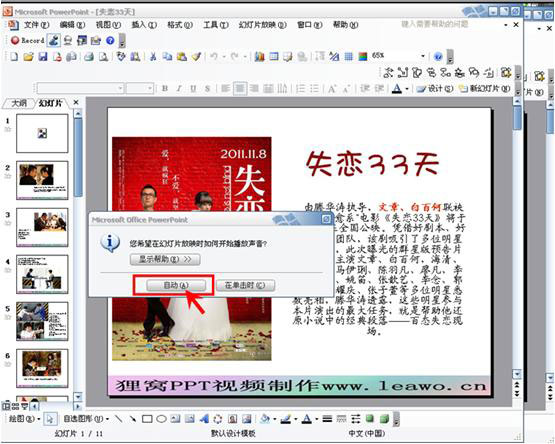Click the help question input field

[x=450, y=24]
